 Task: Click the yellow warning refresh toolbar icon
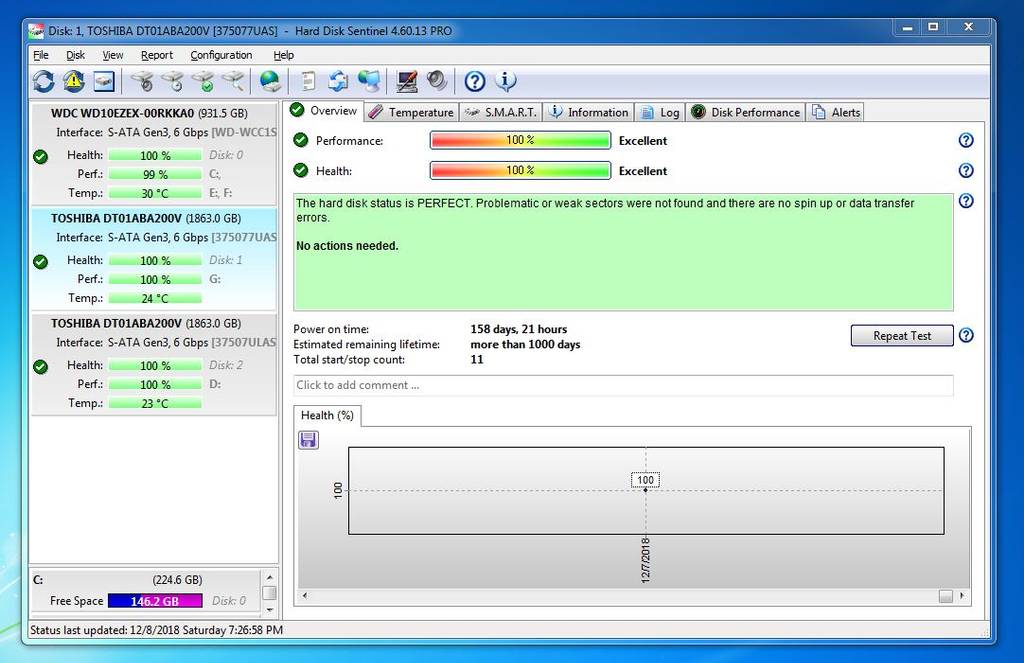[73, 81]
